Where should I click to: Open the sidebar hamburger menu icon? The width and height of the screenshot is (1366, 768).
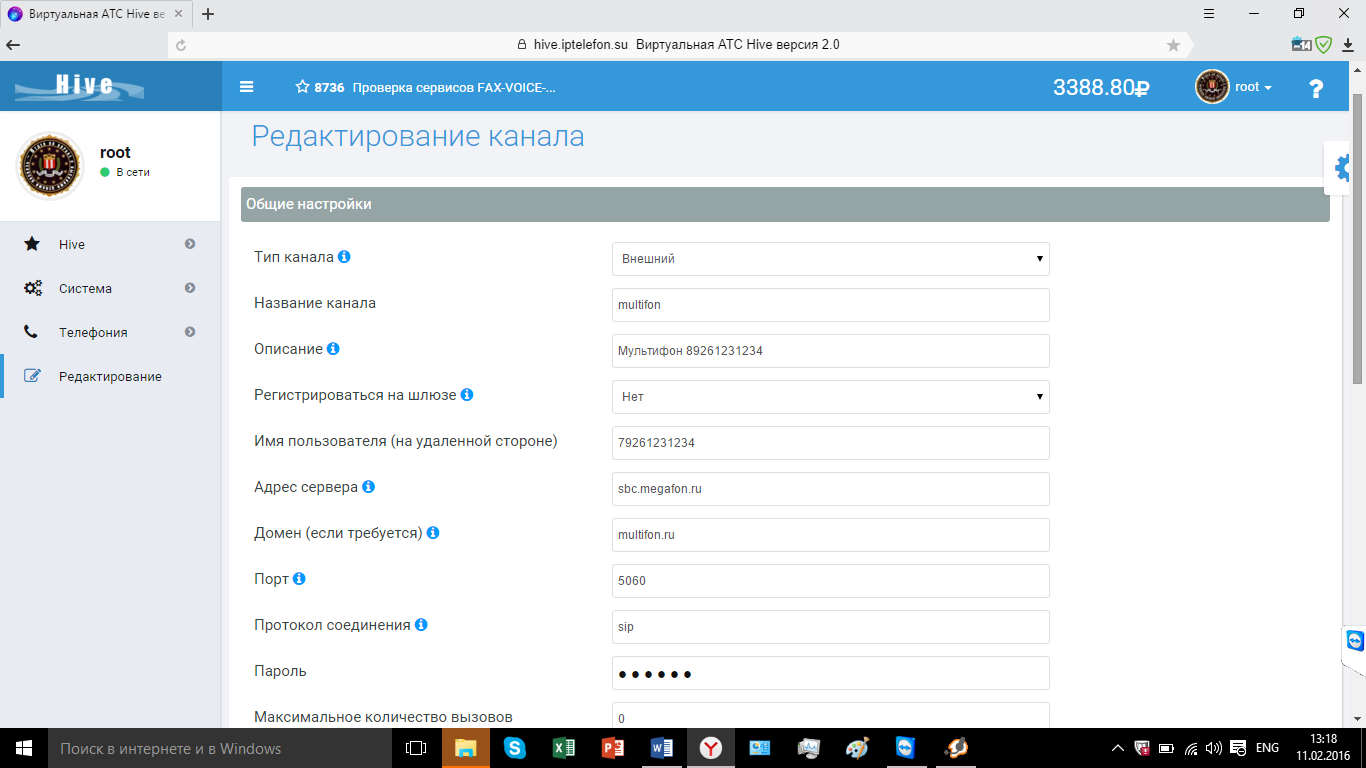pos(246,87)
